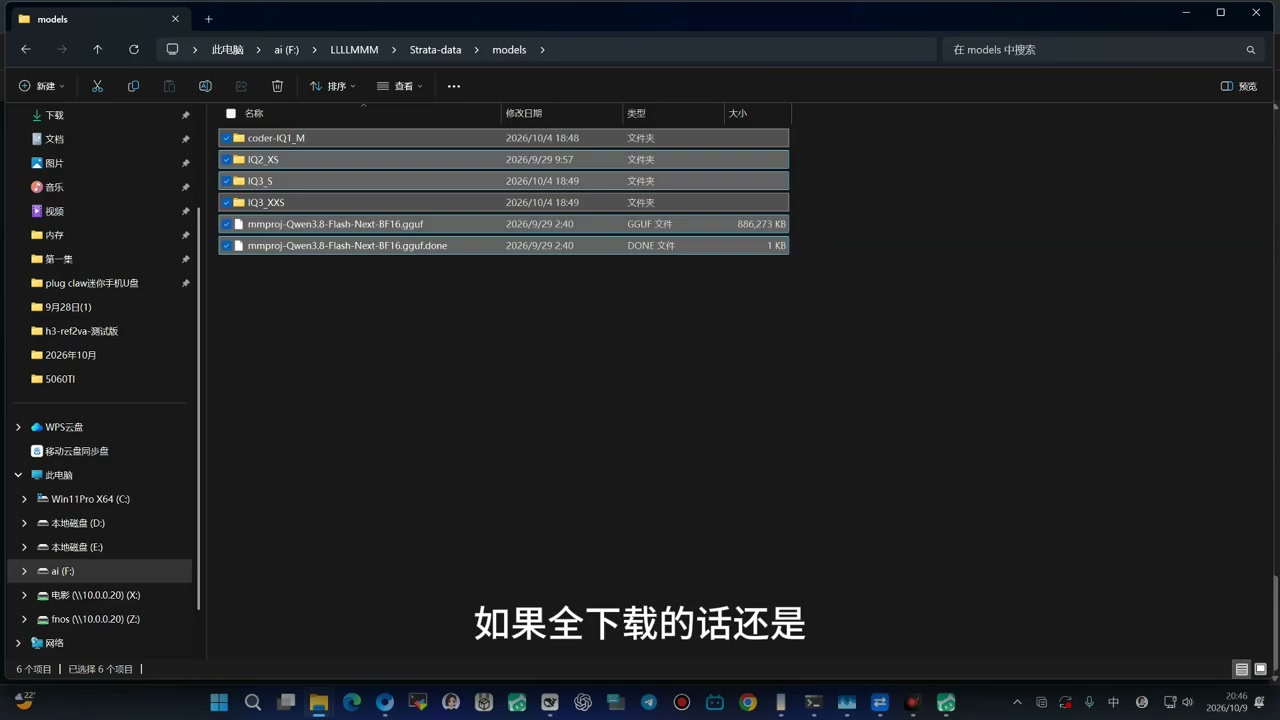This screenshot has width=1280, height=720.
Task: Click the Strata-data breadcrumb segment
Action: point(435,49)
